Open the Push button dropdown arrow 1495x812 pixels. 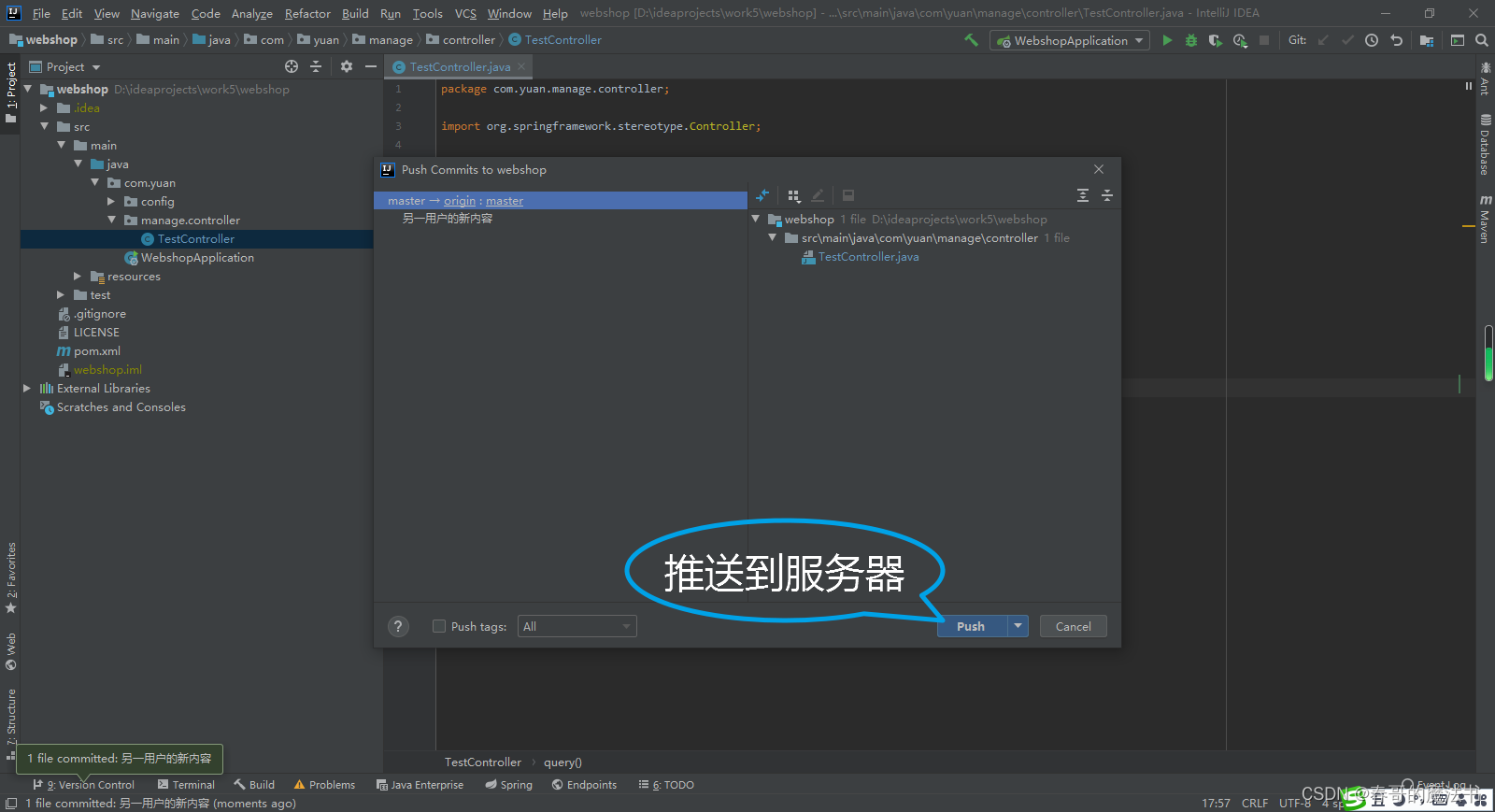point(1018,626)
